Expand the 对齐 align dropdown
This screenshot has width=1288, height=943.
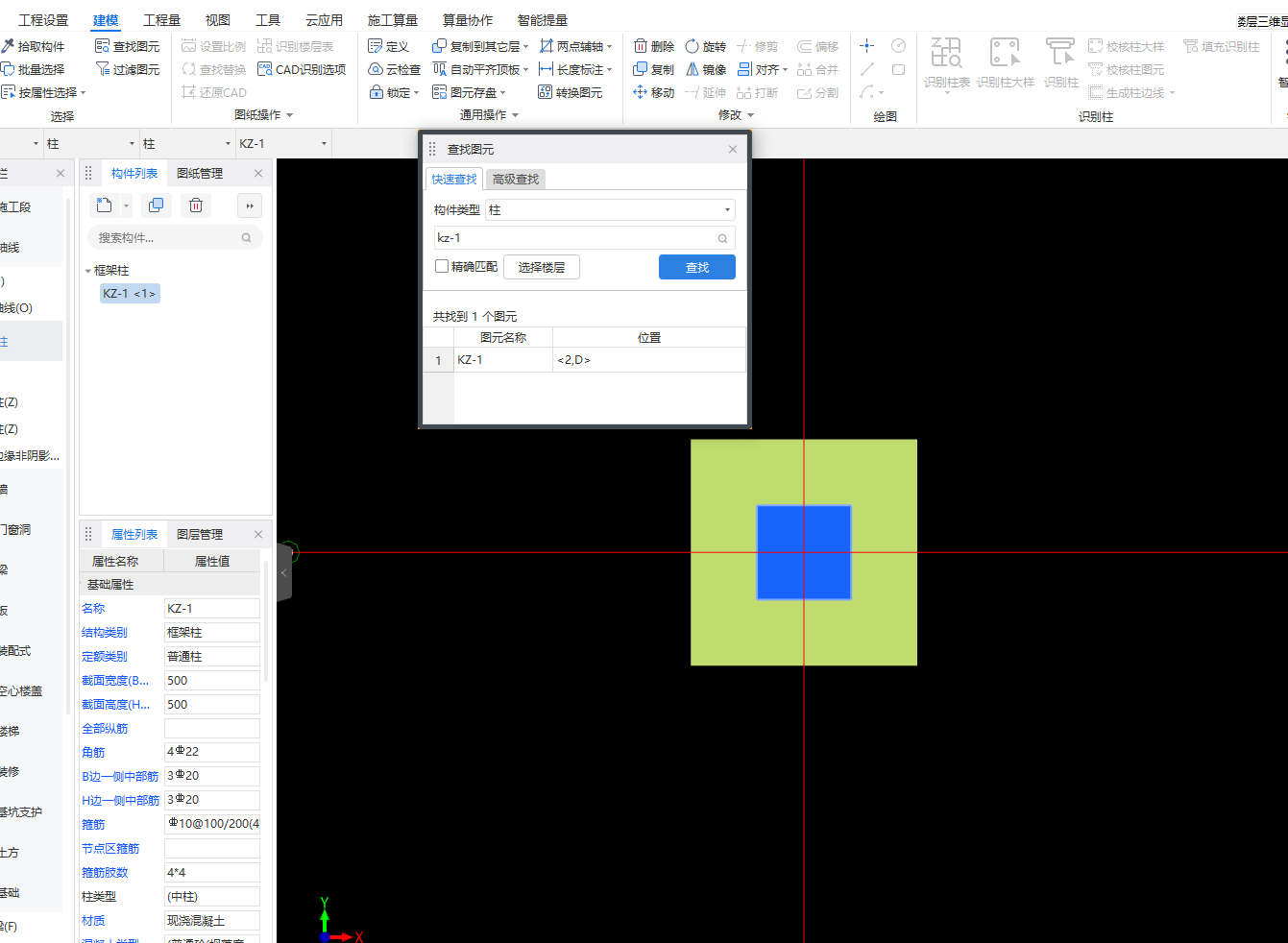[785, 70]
